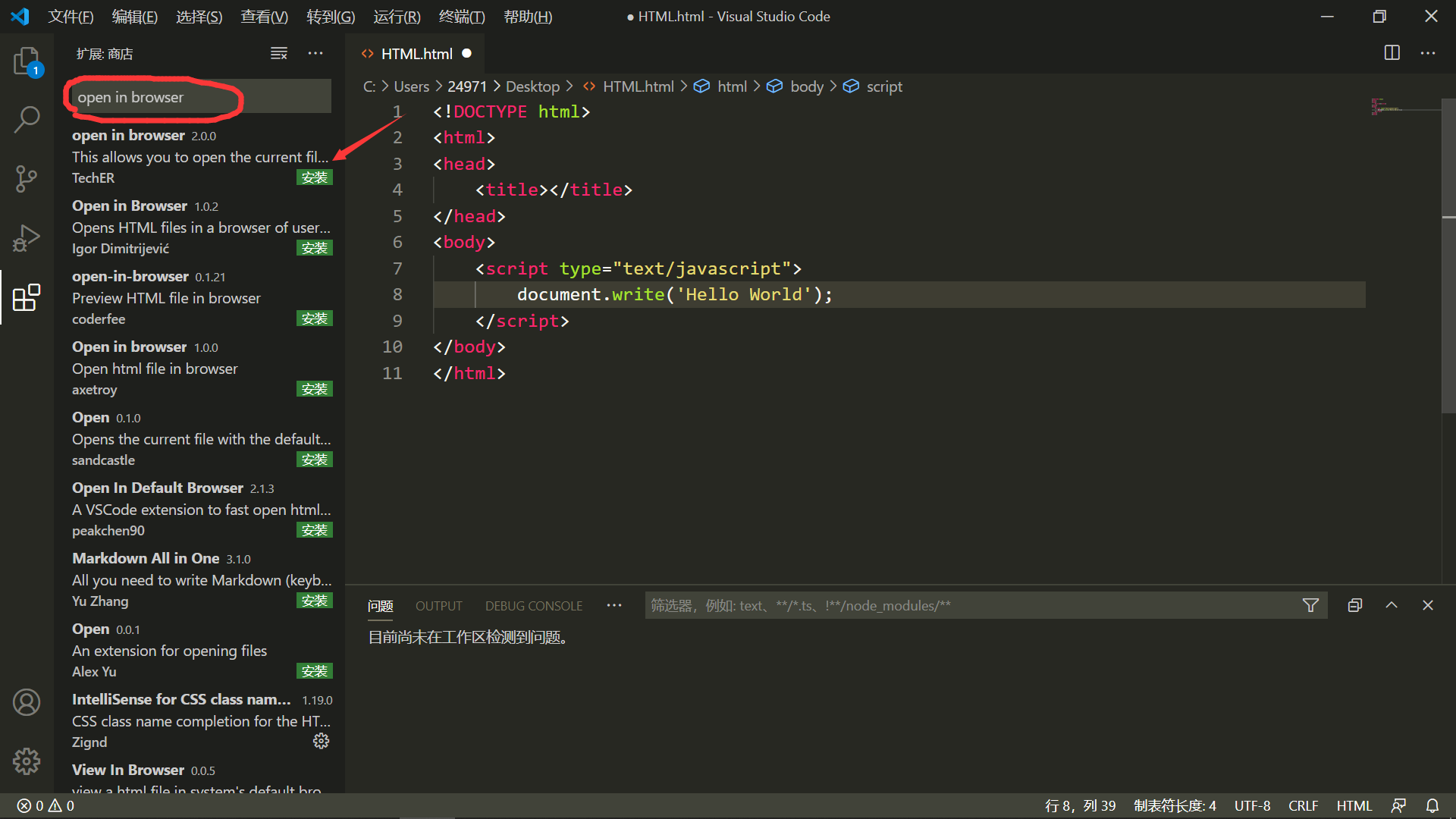Open the Run and Debug view

click(x=27, y=238)
